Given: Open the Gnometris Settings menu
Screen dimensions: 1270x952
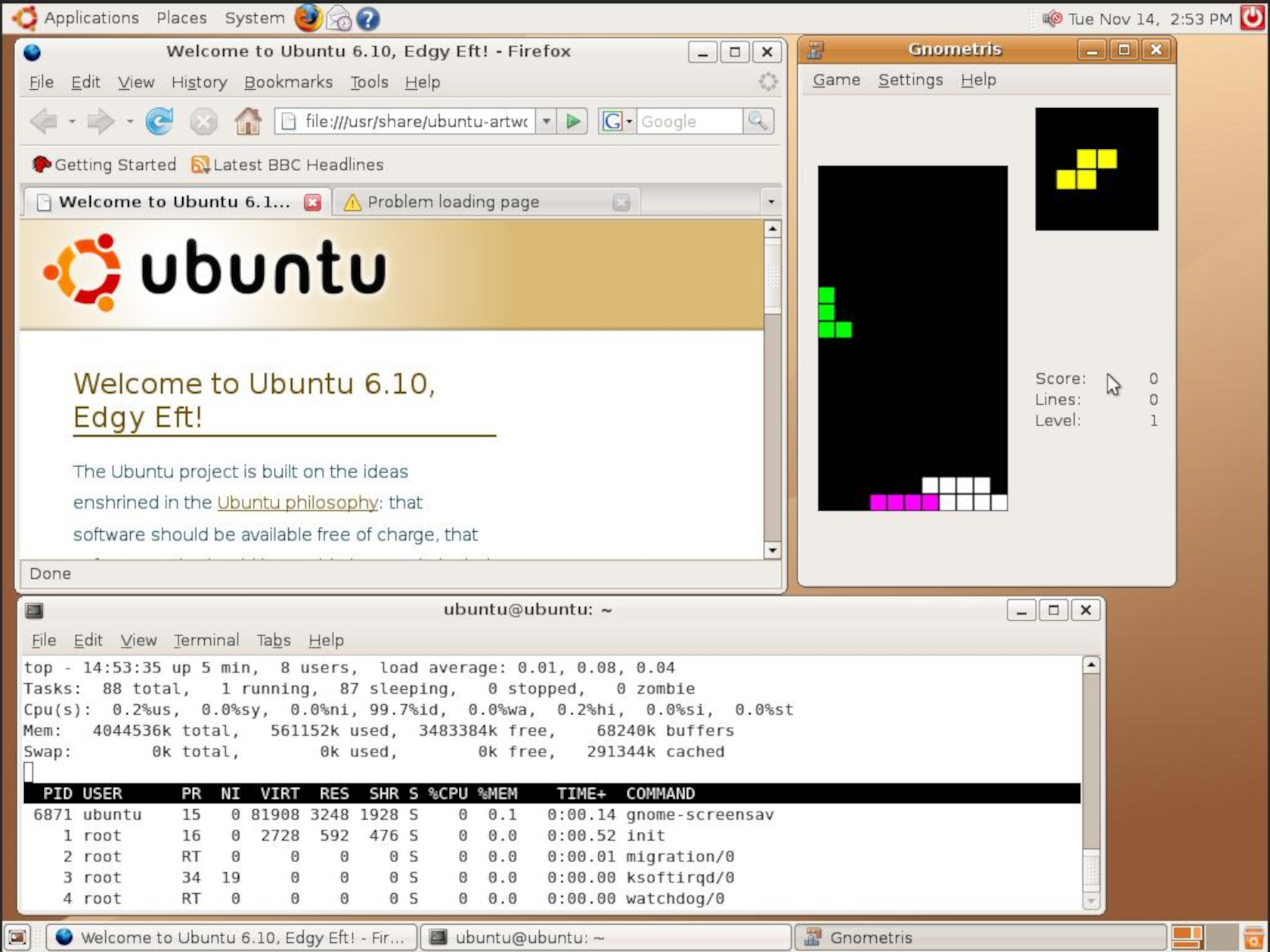Looking at the screenshot, I should pyautogui.click(x=910, y=80).
